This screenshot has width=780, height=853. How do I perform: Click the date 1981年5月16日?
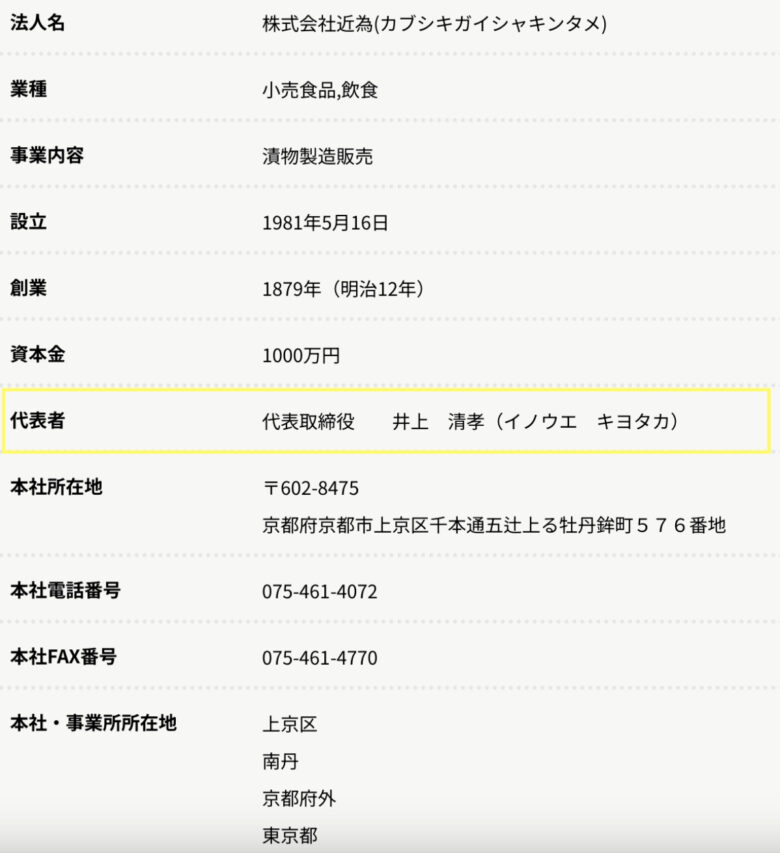coord(325,223)
